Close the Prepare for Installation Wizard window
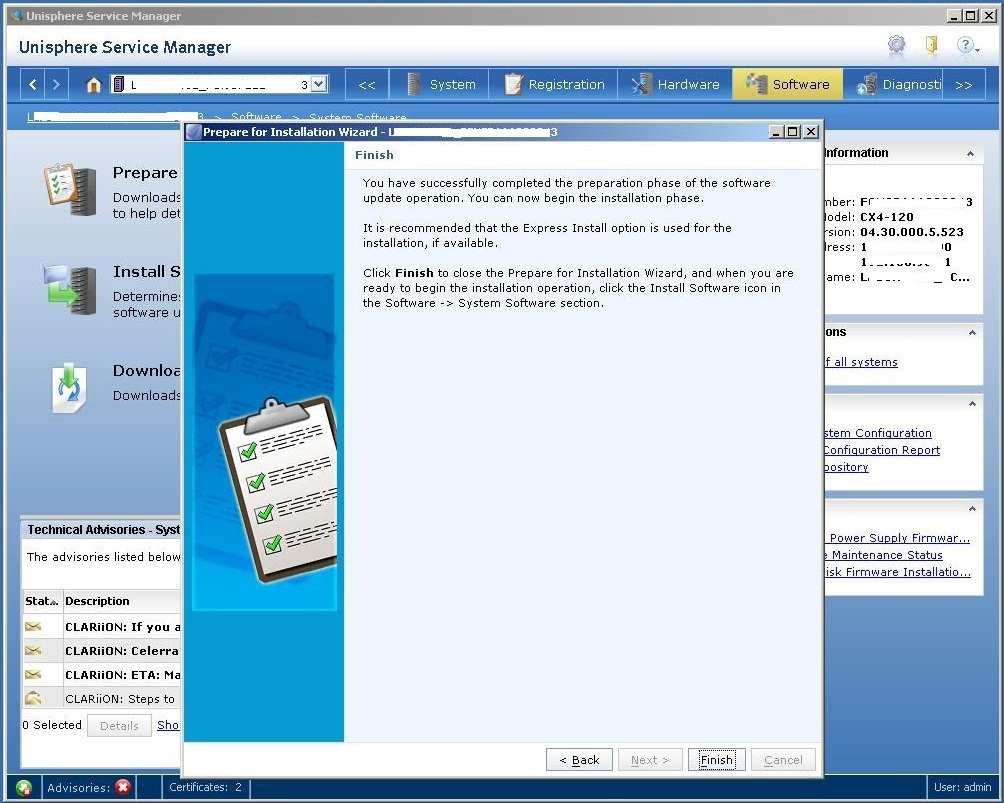The width and height of the screenshot is (1004, 803). pyautogui.click(x=811, y=131)
